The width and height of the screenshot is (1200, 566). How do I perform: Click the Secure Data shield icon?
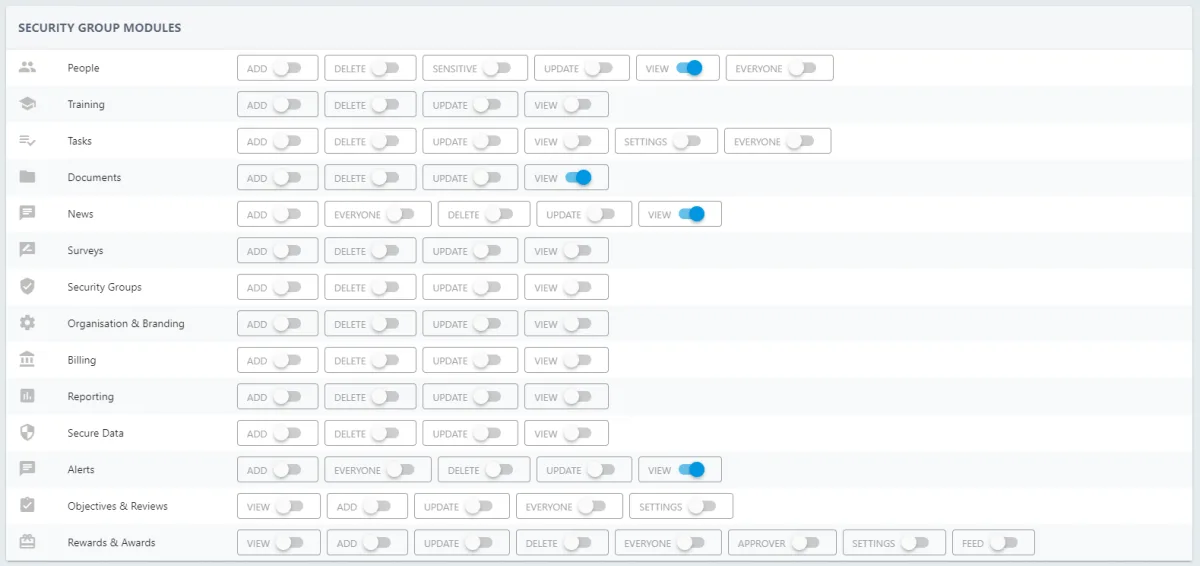(27, 433)
